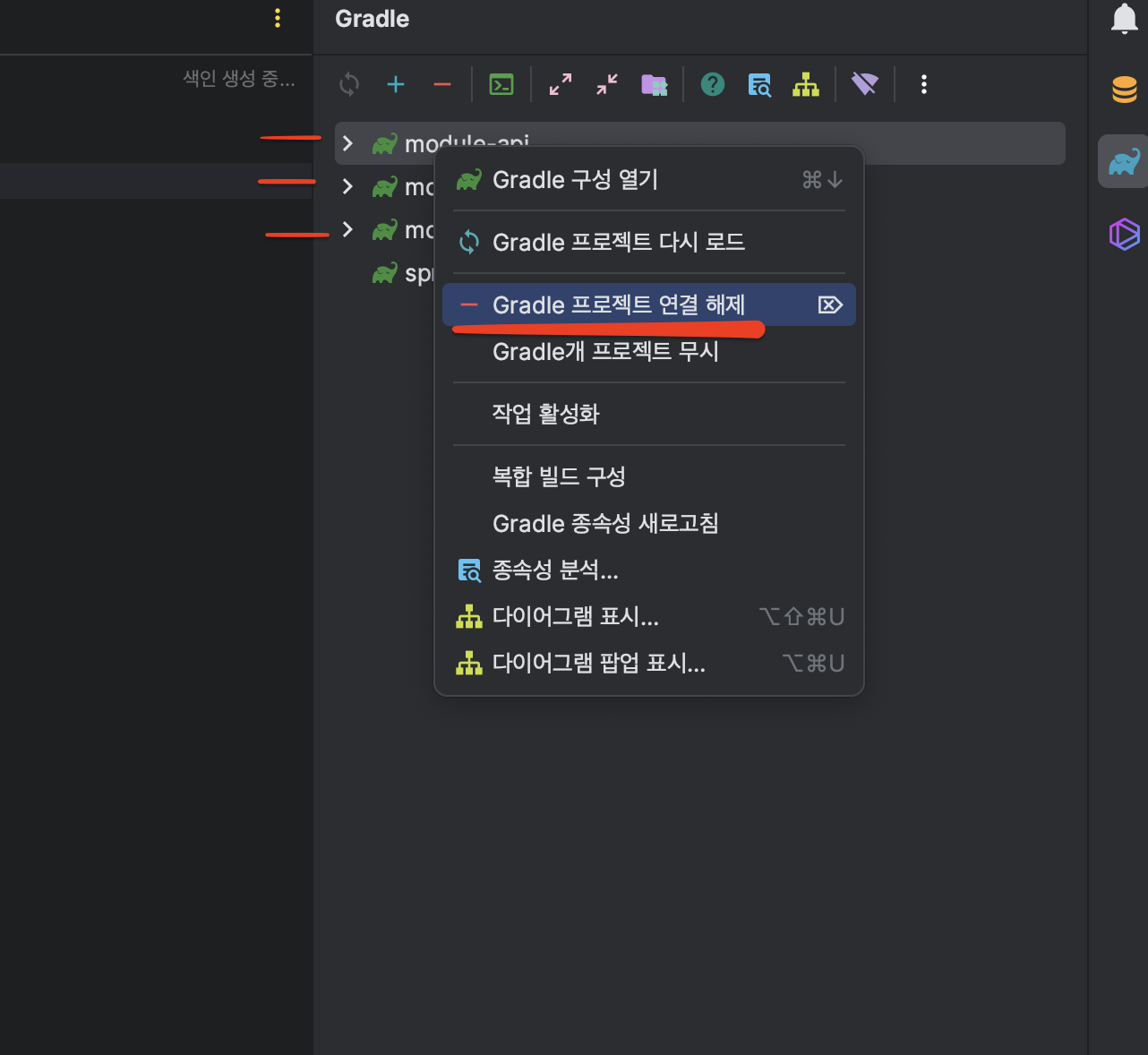The width and height of the screenshot is (1148, 1055).
Task: Click the yellow vertical dots options icon
Action: click(x=278, y=18)
